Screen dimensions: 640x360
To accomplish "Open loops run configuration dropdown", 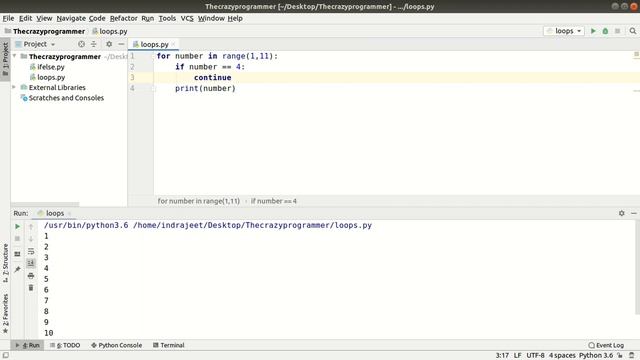I will click(564, 31).
